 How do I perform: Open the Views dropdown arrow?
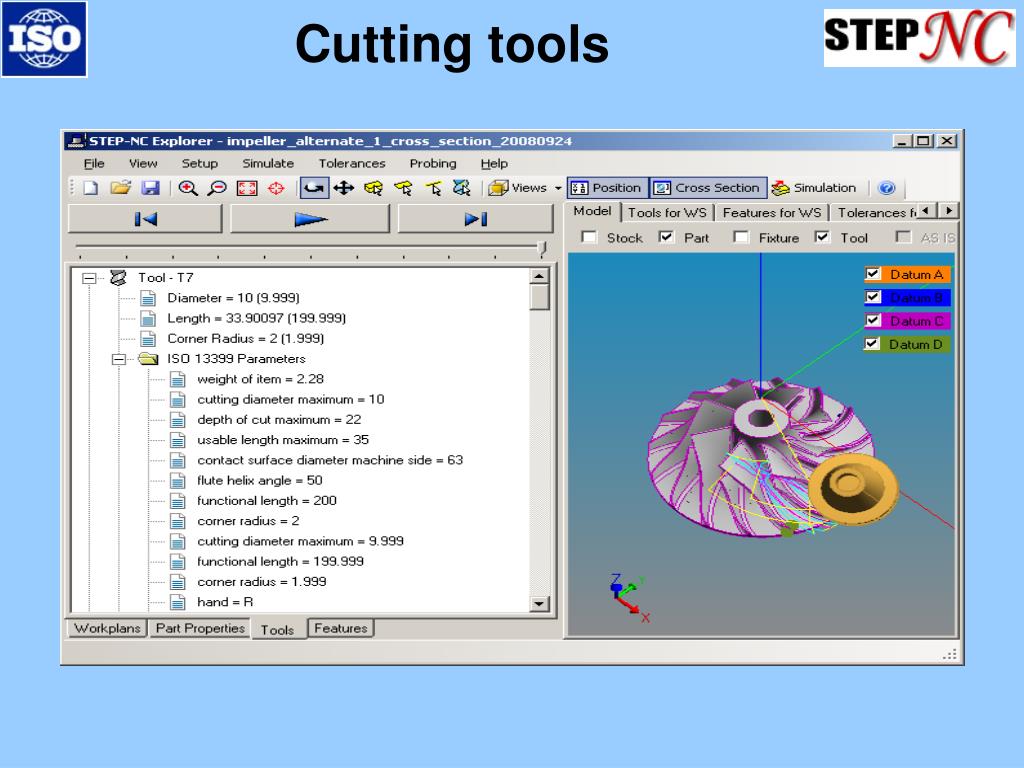click(558, 188)
